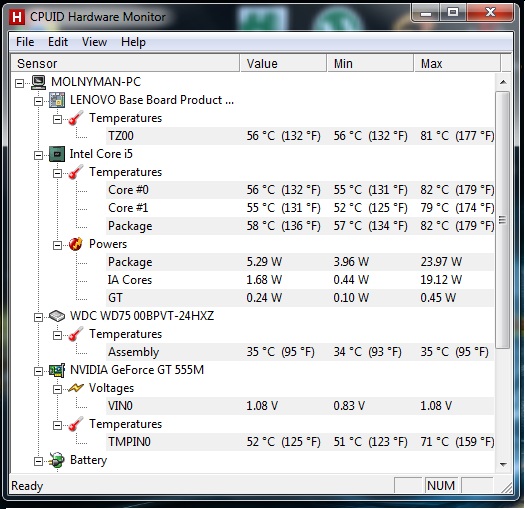Click the Value column header
Viewport: 525px width, 509px height.
click(283, 63)
